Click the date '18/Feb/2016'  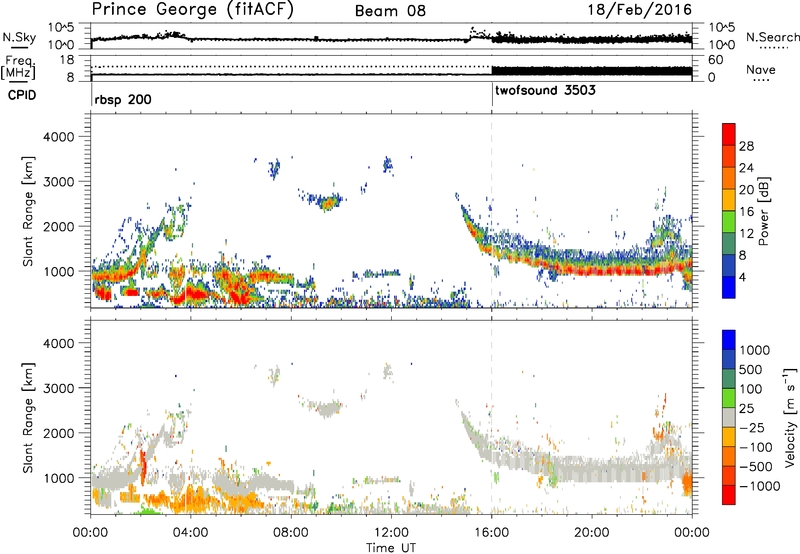pos(640,10)
